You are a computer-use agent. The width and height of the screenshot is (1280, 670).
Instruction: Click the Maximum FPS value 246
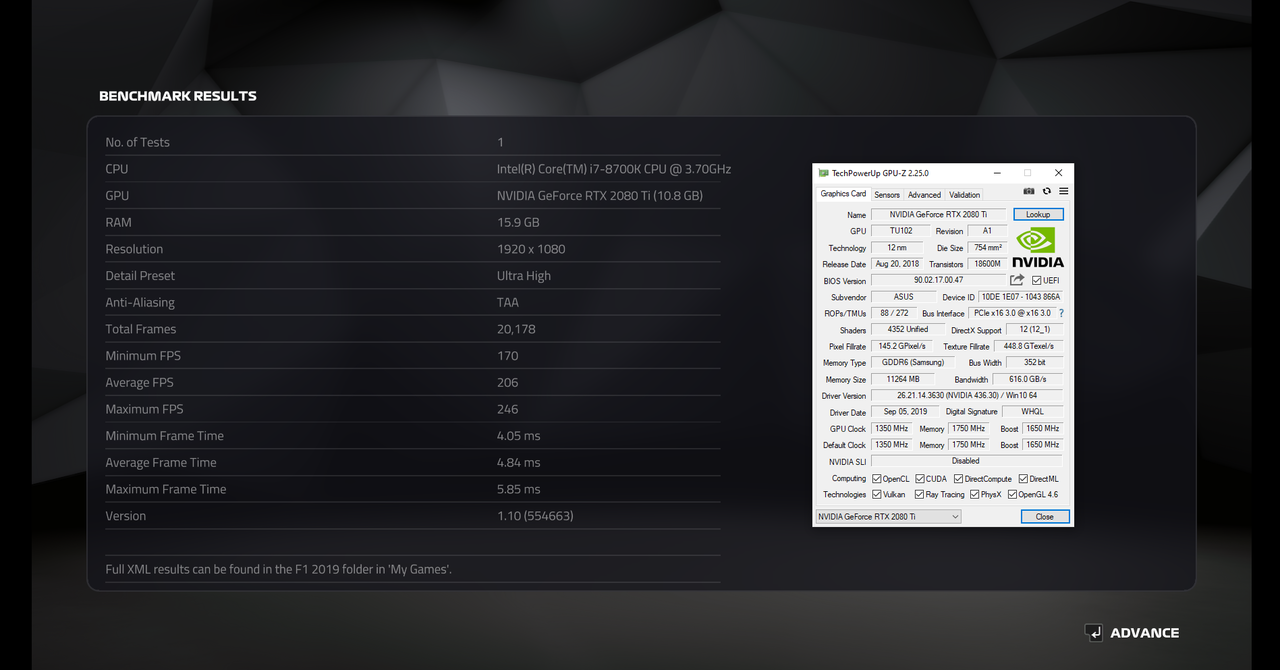coord(508,409)
